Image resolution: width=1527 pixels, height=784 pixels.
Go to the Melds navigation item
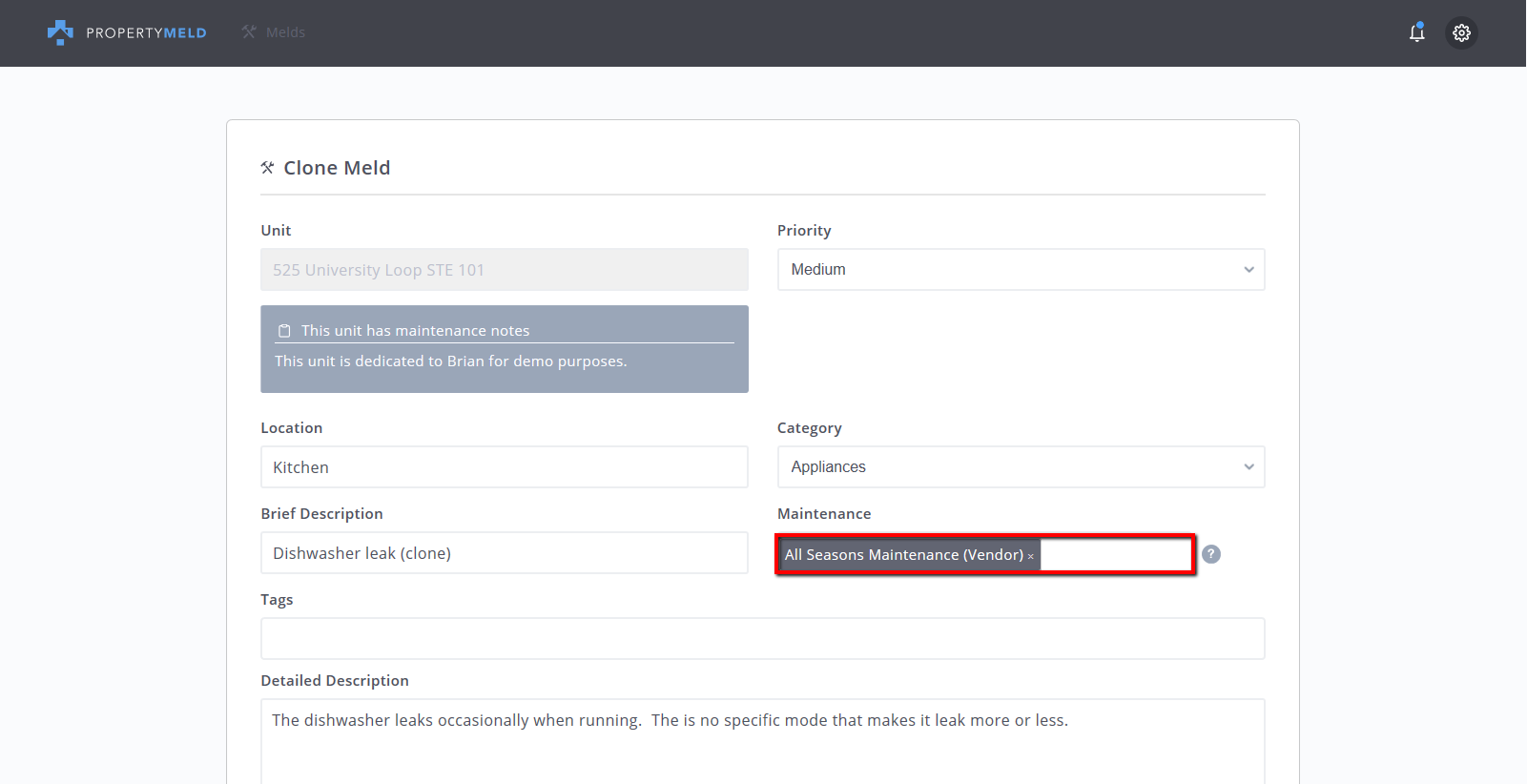[285, 32]
